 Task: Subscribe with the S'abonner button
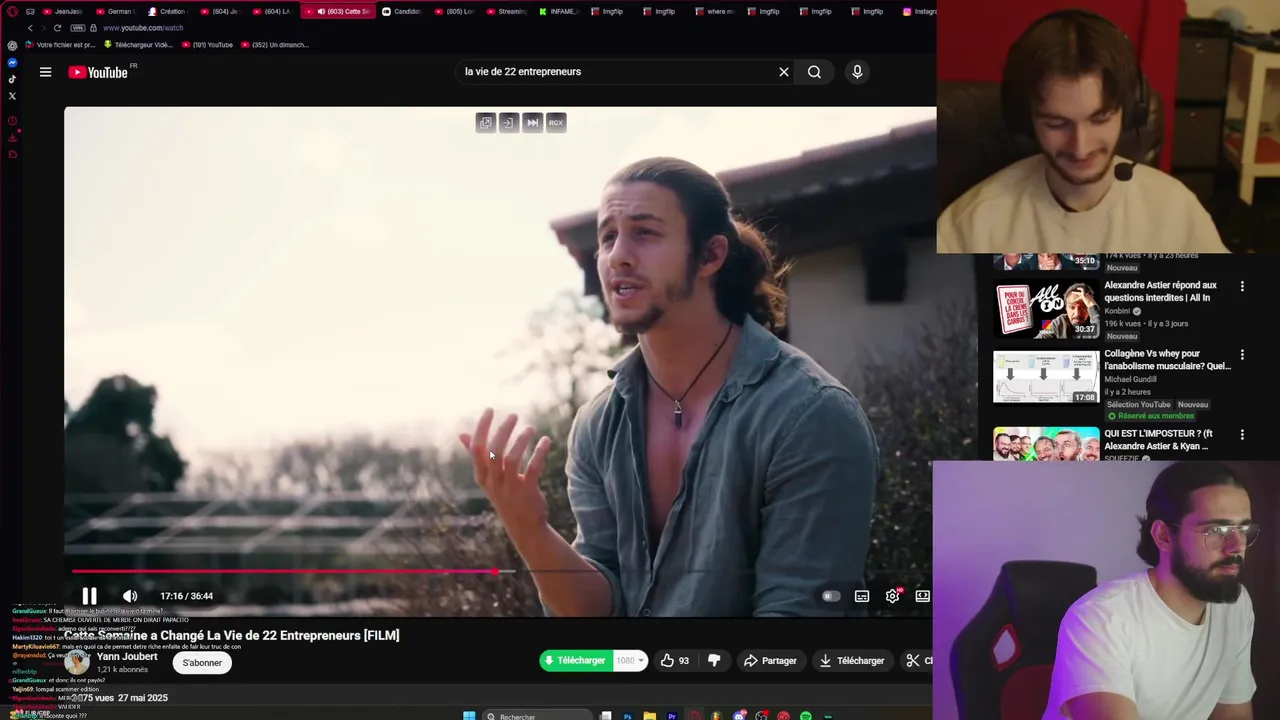pyautogui.click(x=202, y=663)
